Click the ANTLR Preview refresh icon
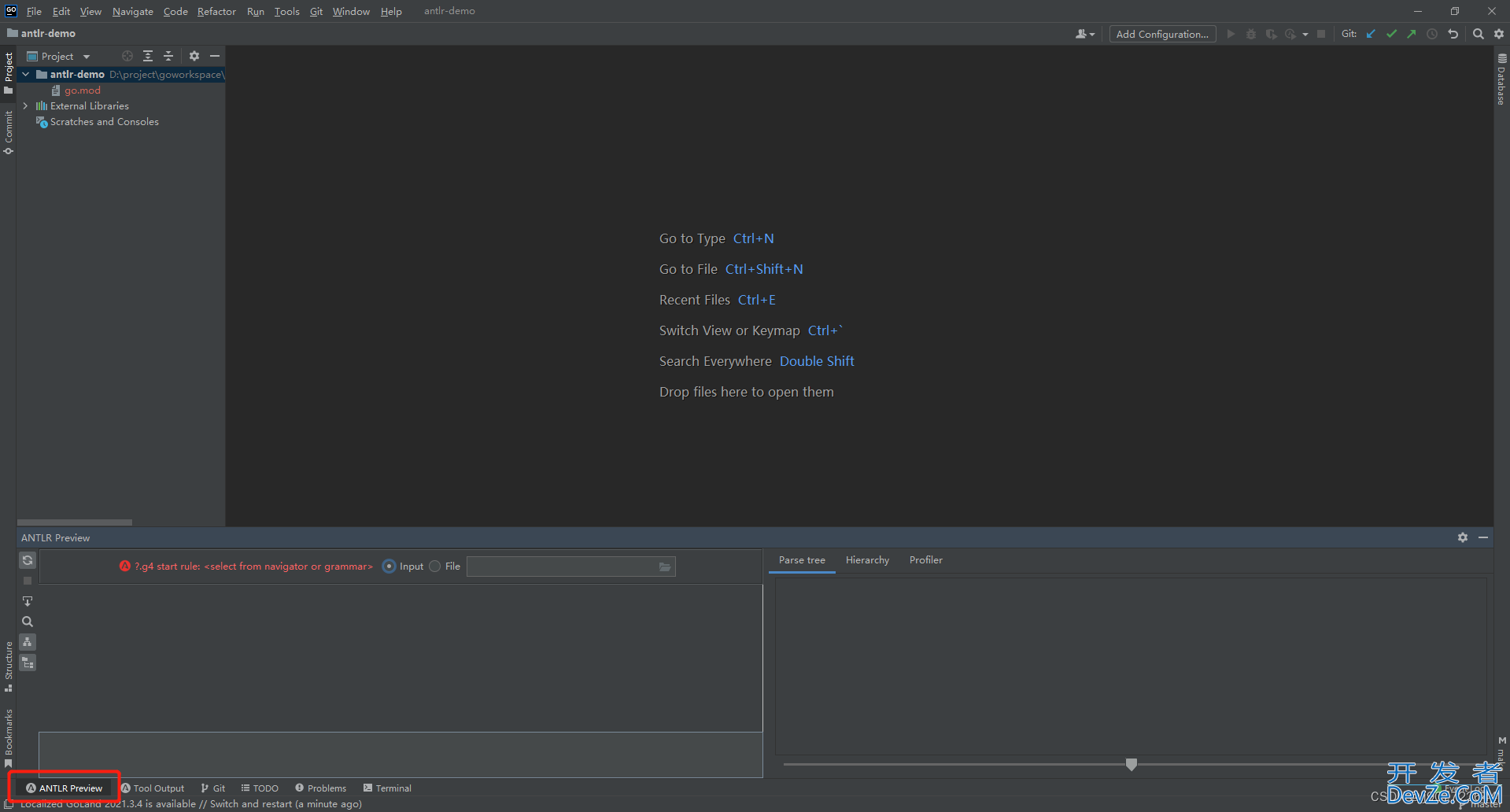Screen dimensions: 1510x812 click(28, 560)
